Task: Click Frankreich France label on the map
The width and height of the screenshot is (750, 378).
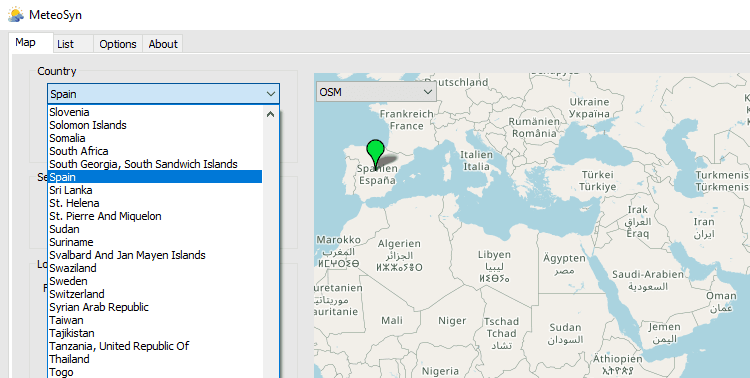Action: [407, 120]
